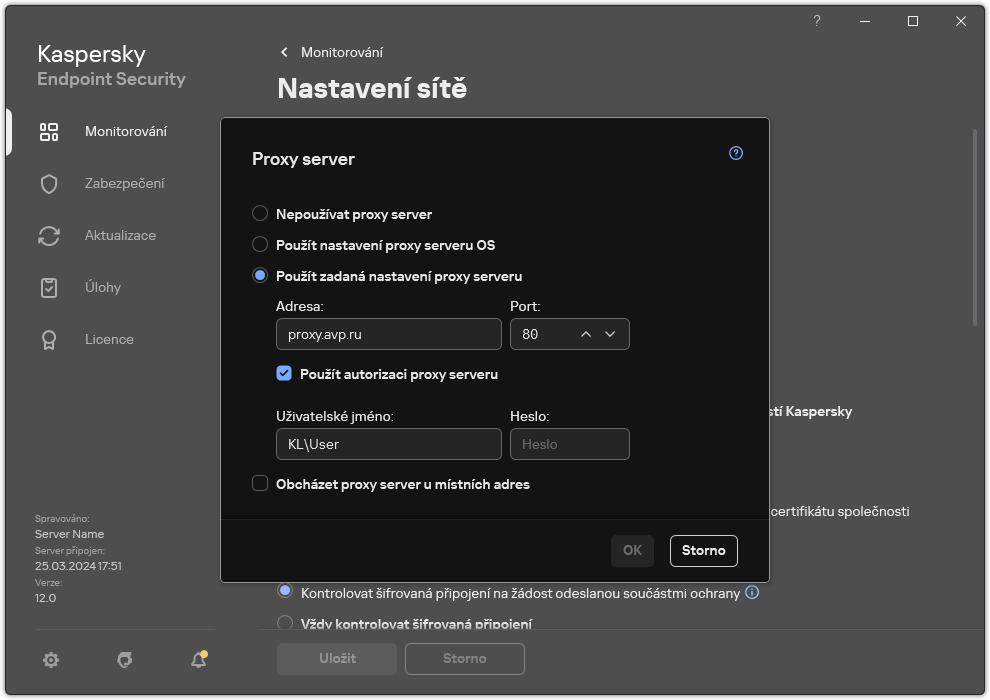This screenshot has width=990, height=700.
Task: Click the Adresa field containing proxy.avp.ru
Action: click(388, 334)
